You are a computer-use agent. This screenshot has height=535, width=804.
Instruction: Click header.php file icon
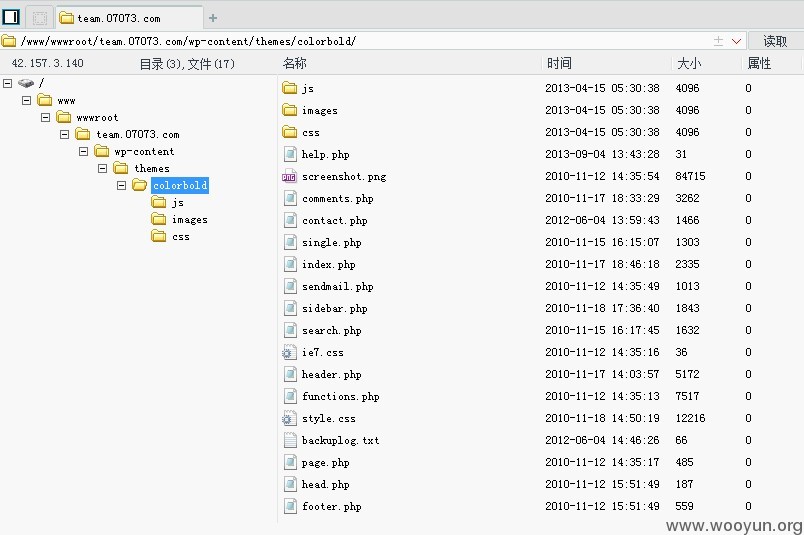tap(290, 374)
